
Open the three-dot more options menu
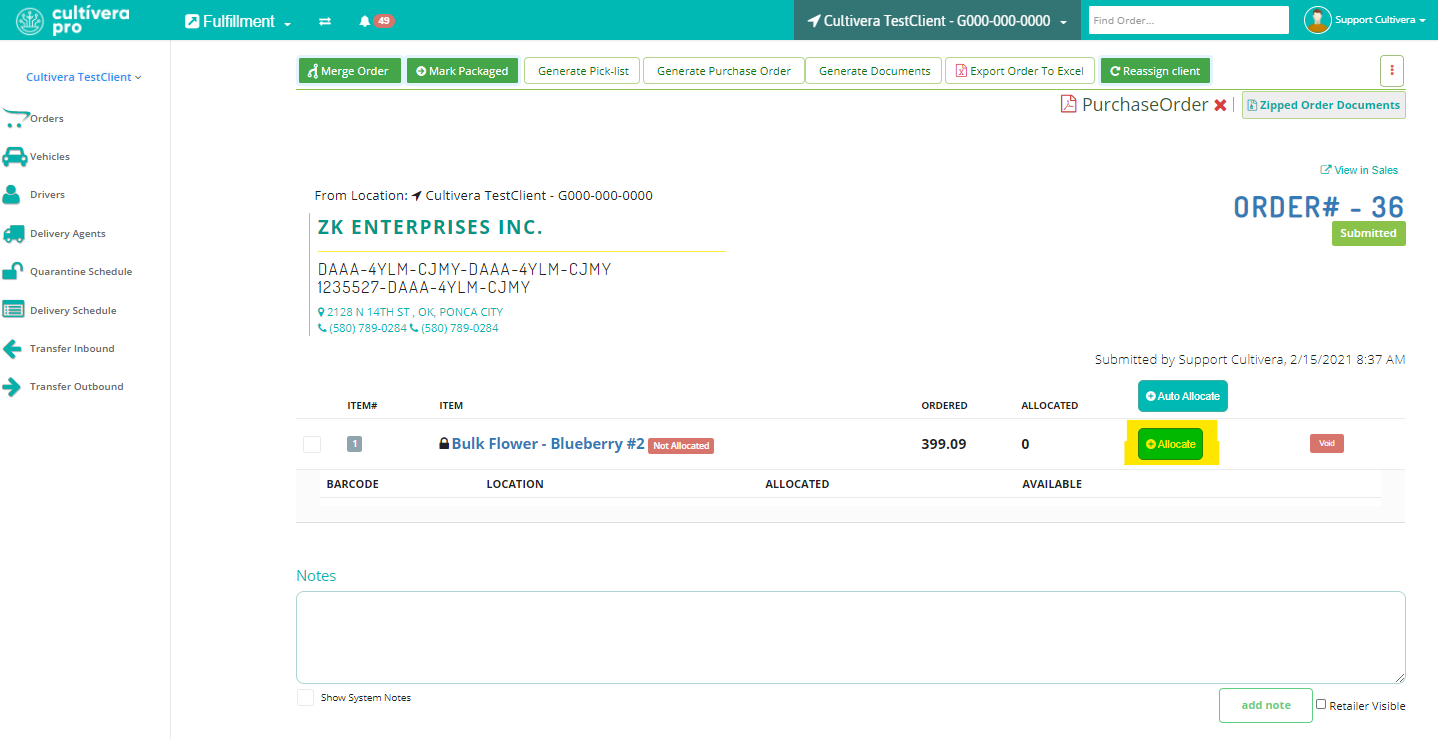point(1392,71)
